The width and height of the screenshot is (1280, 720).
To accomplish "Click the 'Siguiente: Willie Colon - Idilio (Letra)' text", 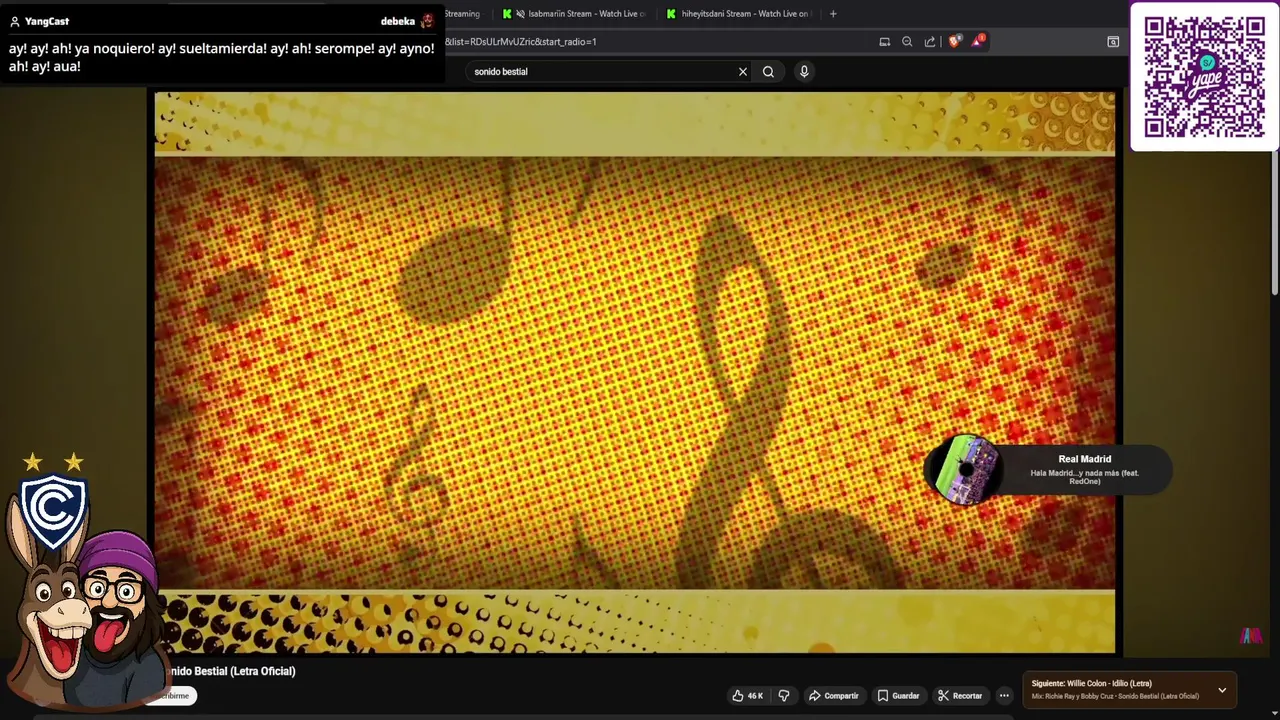I will 1091,684.
